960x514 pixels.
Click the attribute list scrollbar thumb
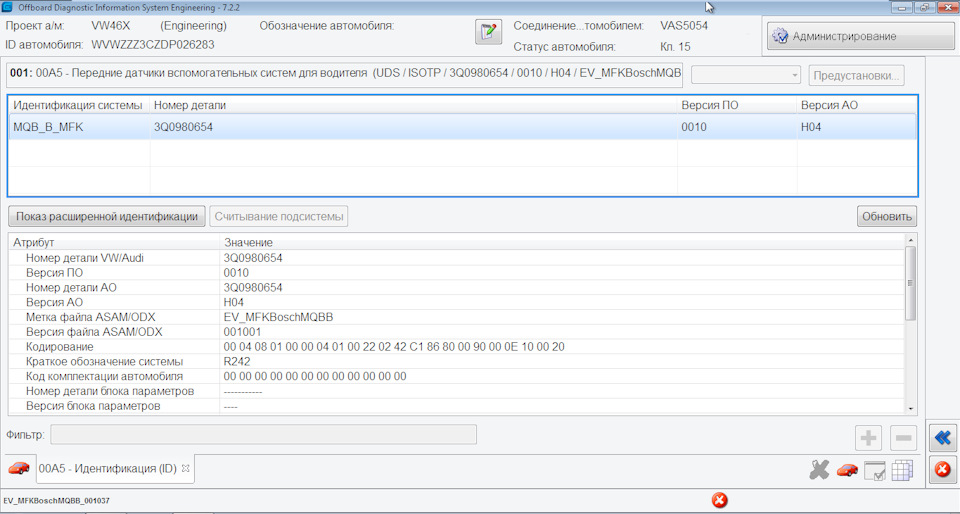click(910, 283)
